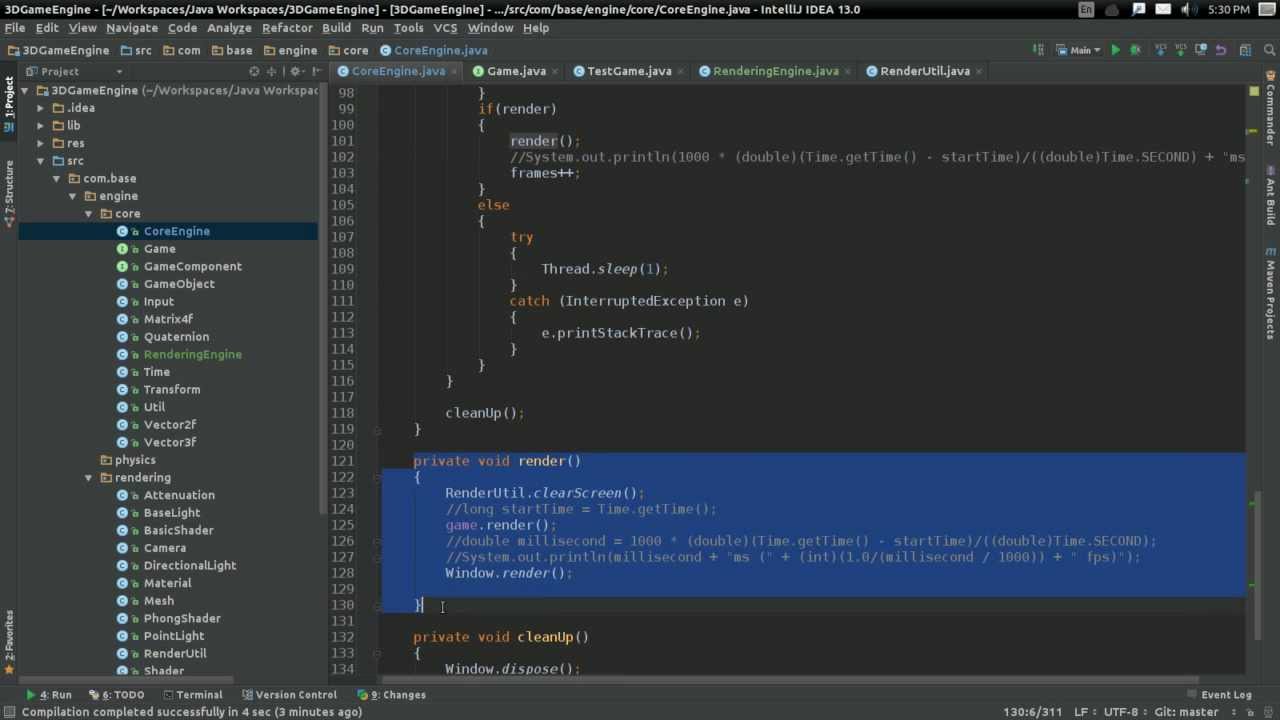Collapse the core package node
This screenshot has height=720, width=1280.
click(x=89, y=213)
